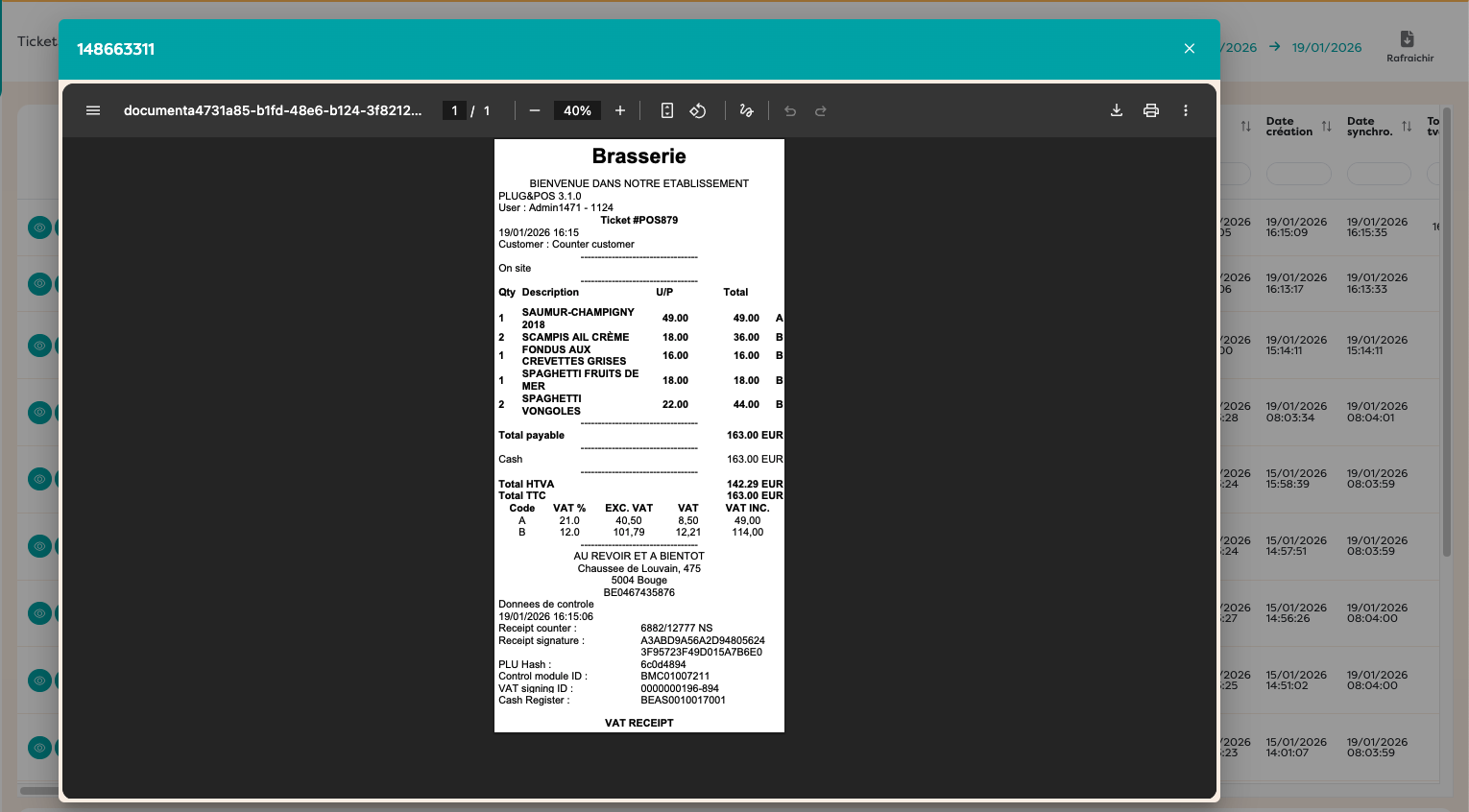Open the PDF viewer more actions menu
The width and height of the screenshot is (1469, 812).
1186,110
